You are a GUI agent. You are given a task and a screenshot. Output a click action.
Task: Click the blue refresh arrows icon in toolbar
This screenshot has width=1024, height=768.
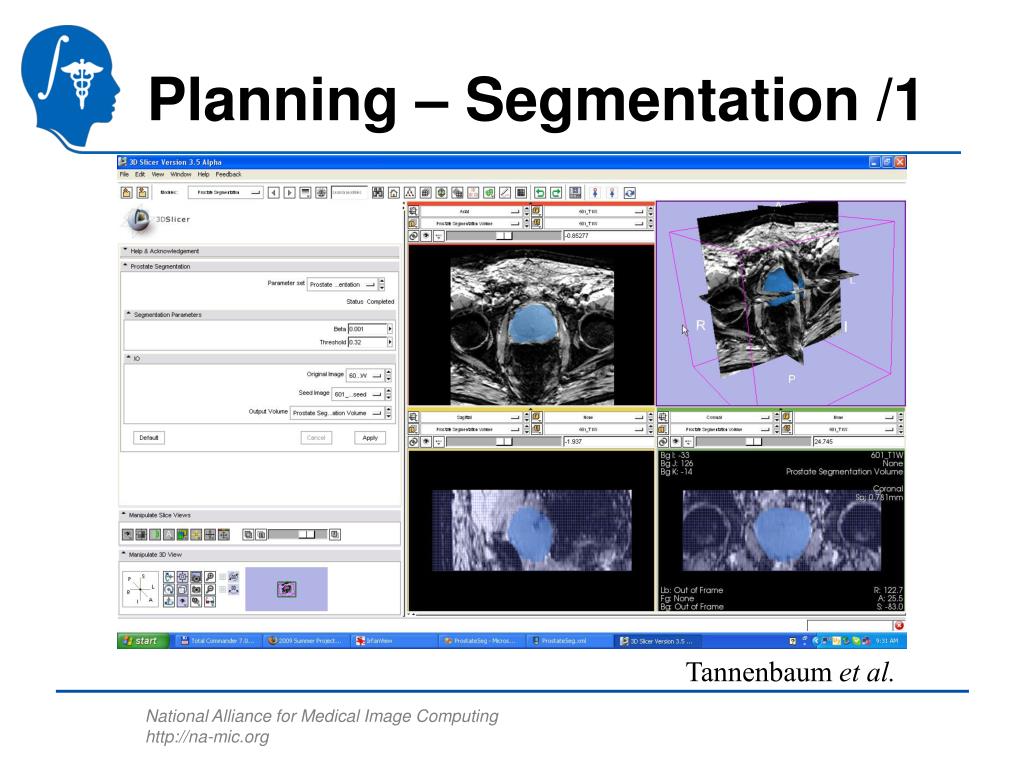click(x=629, y=193)
